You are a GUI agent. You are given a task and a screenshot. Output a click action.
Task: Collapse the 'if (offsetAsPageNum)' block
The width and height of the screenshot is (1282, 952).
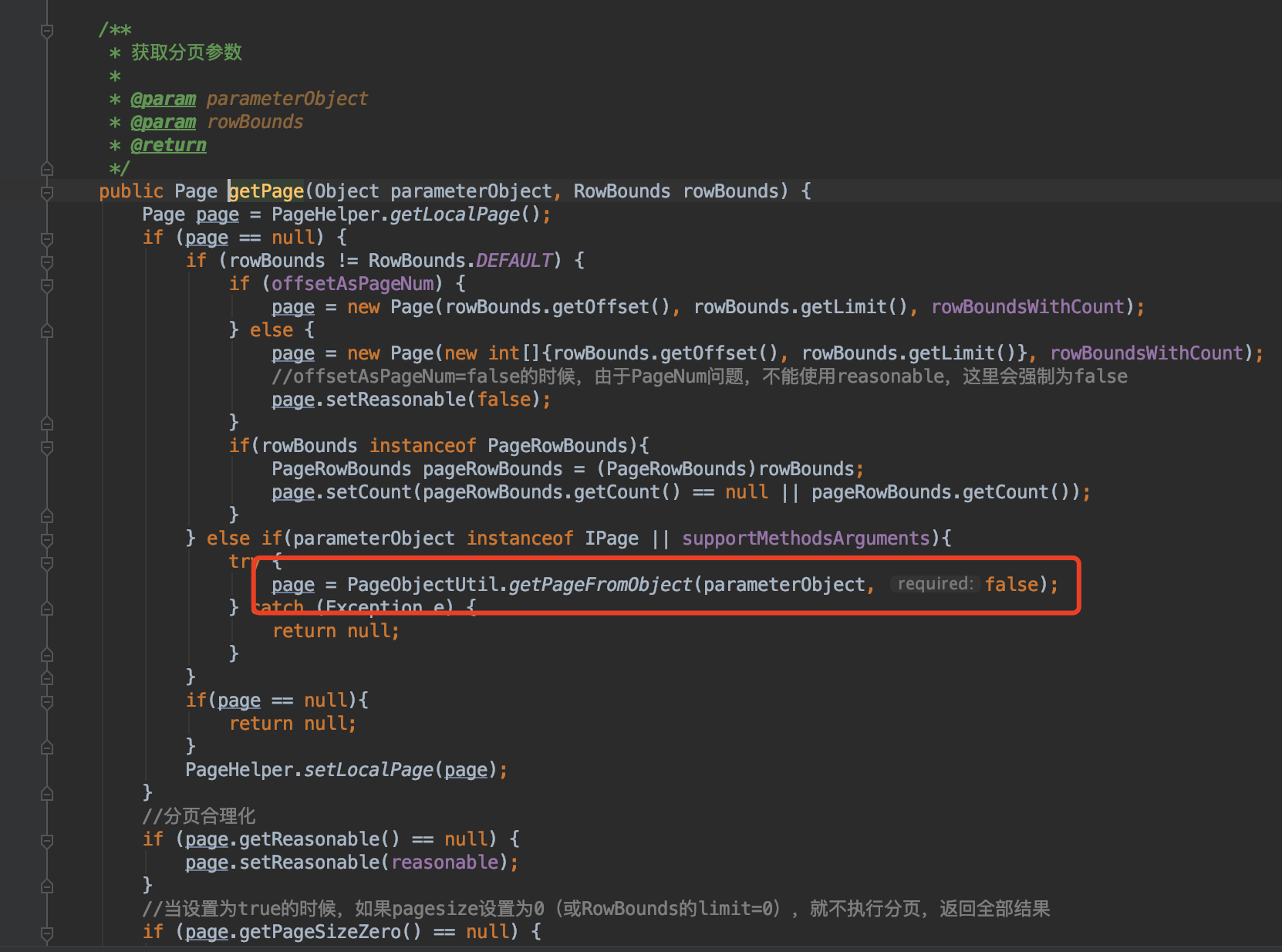pos(47,285)
